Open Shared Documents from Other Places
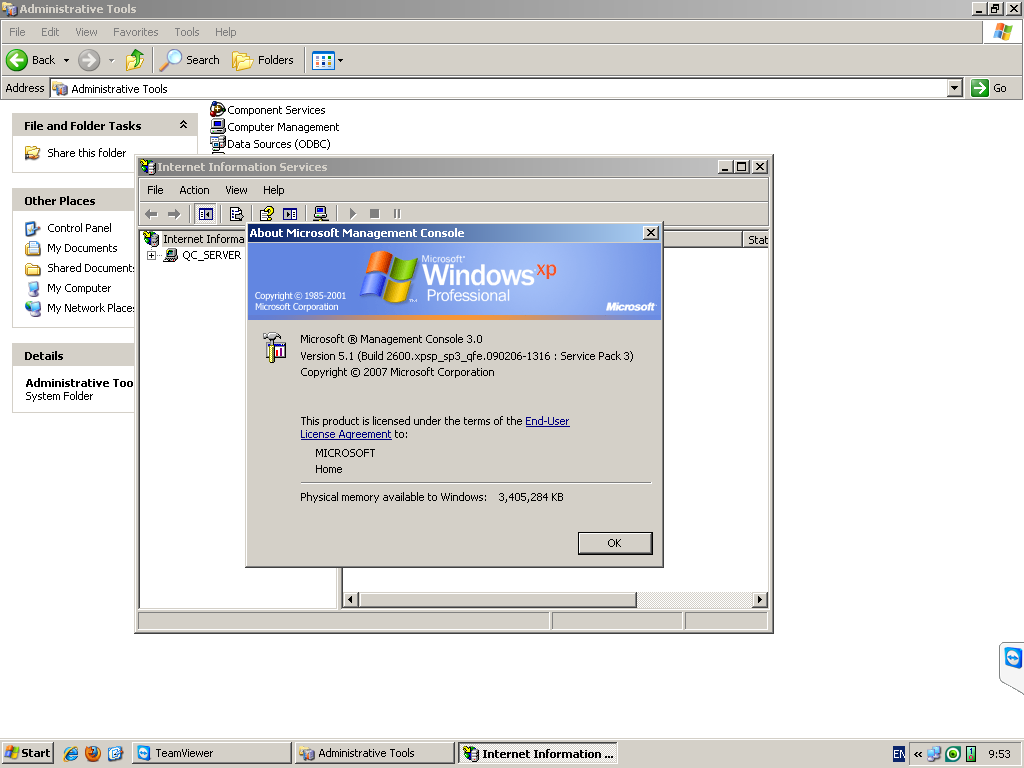Screen dimensions: 1024x768 point(79,268)
